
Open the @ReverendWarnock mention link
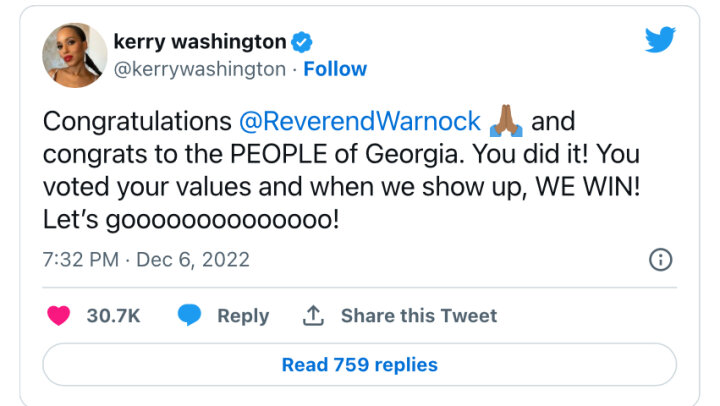(x=361, y=123)
